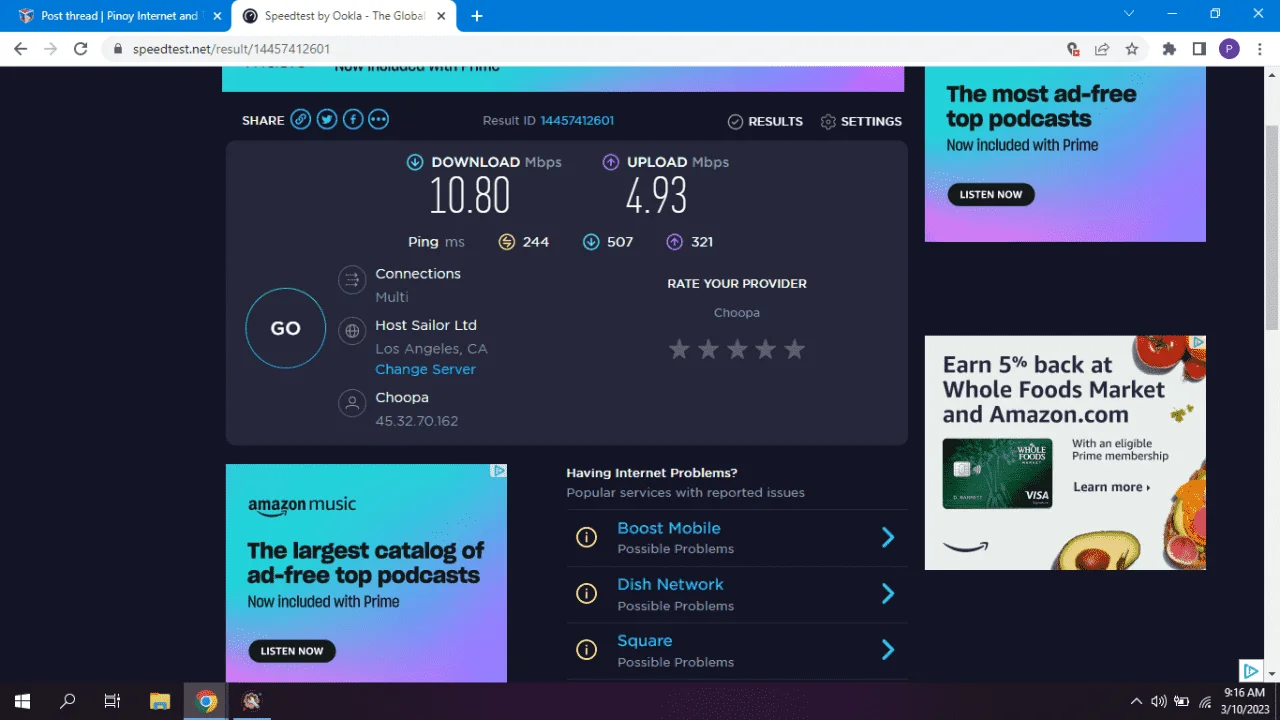Expand the Square chevron arrow
1280x720 pixels.
tap(887, 651)
